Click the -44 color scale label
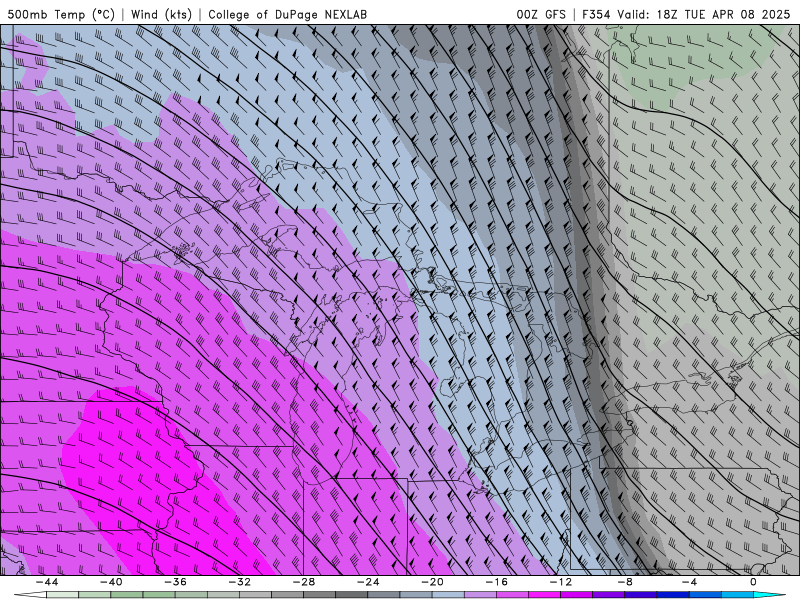This screenshot has height=600, width=800. pos(47,582)
